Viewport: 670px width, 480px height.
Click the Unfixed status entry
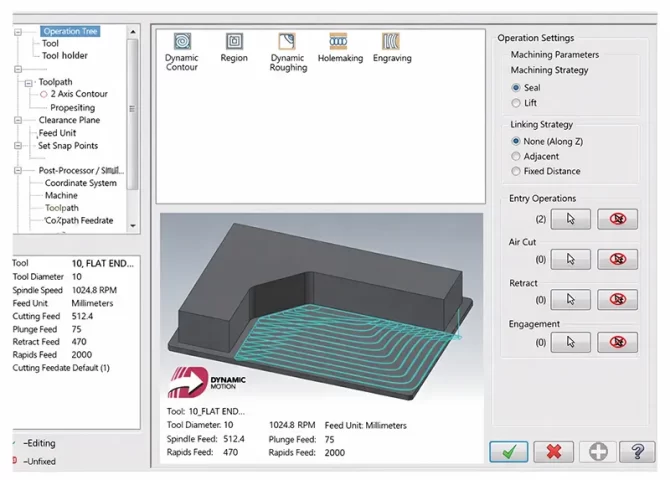click(39, 462)
